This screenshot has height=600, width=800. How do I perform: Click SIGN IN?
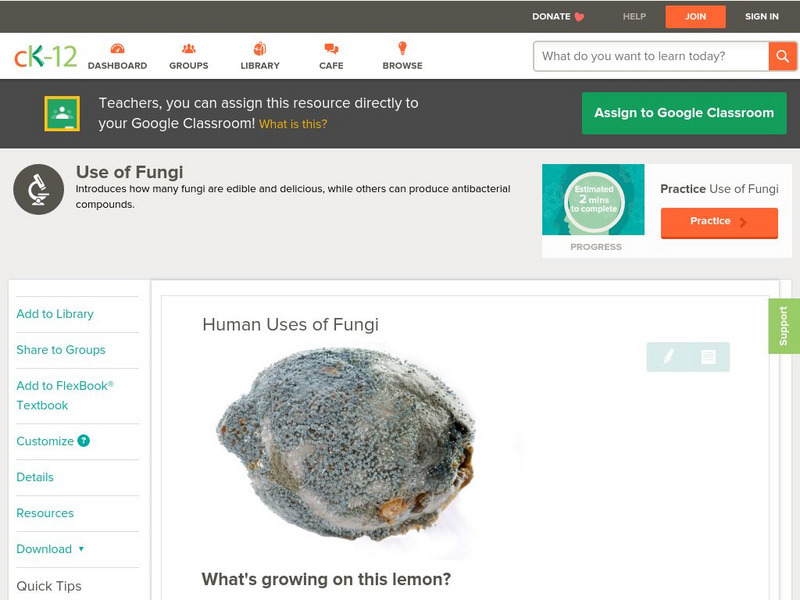pyautogui.click(x=762, y=17)
